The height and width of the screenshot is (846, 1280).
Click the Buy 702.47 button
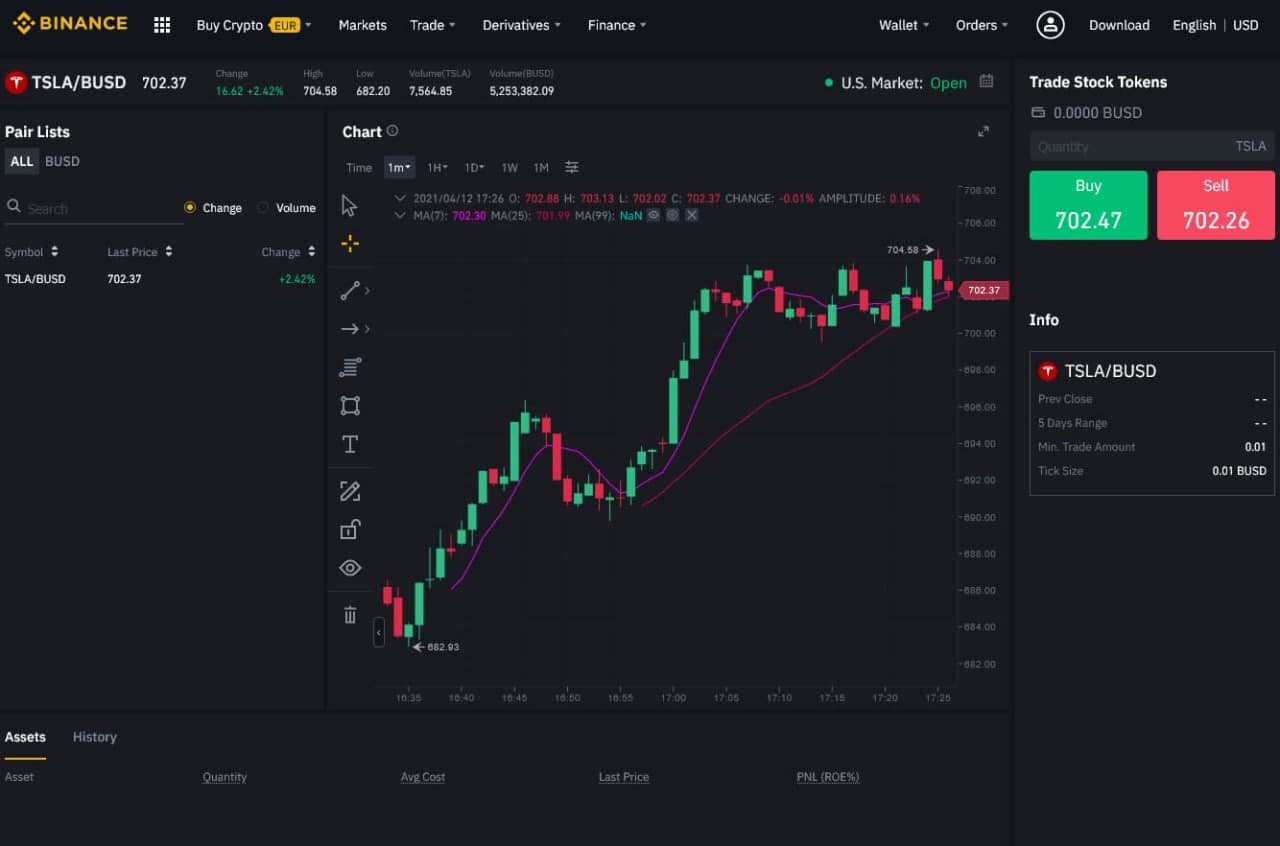1088,204
